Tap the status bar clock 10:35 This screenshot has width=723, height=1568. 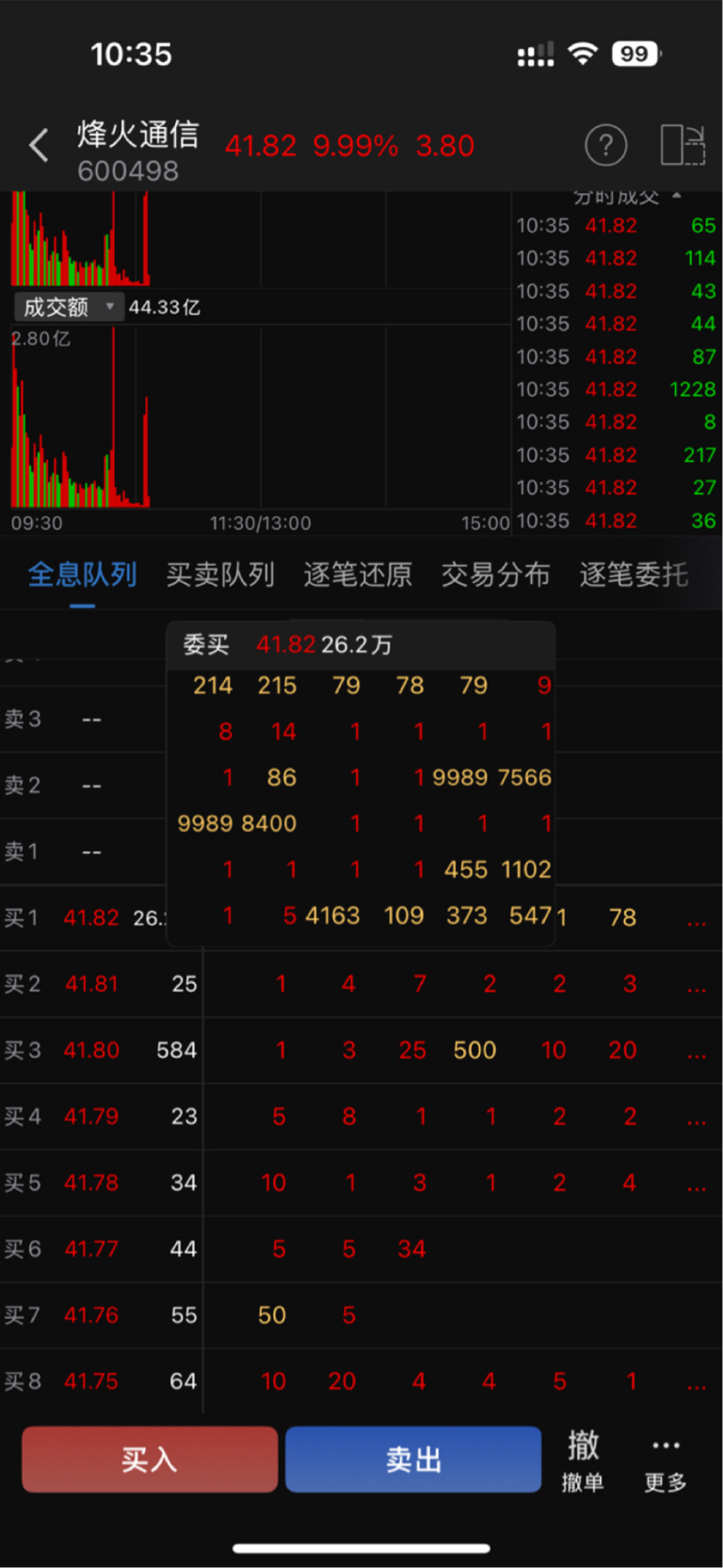tap(131, 55)
